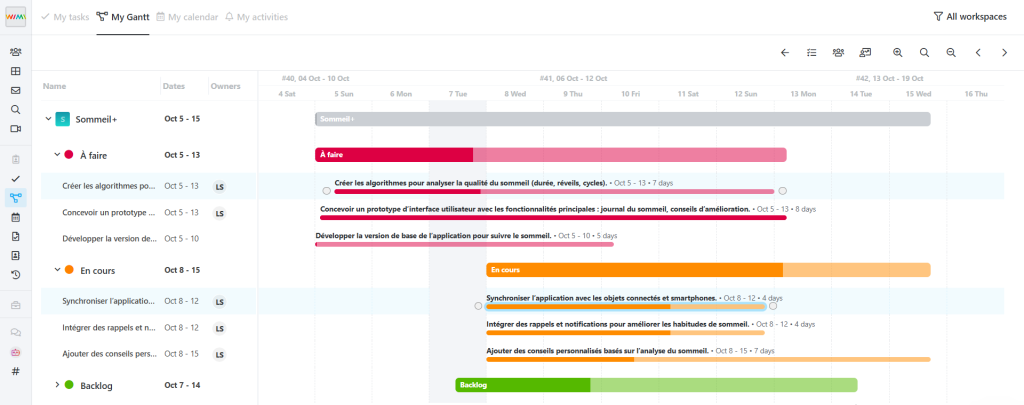Click the team members toolbar icon
Viewport: 1024px width, 405px height.
pyautogui.click(x=838, y=53)
